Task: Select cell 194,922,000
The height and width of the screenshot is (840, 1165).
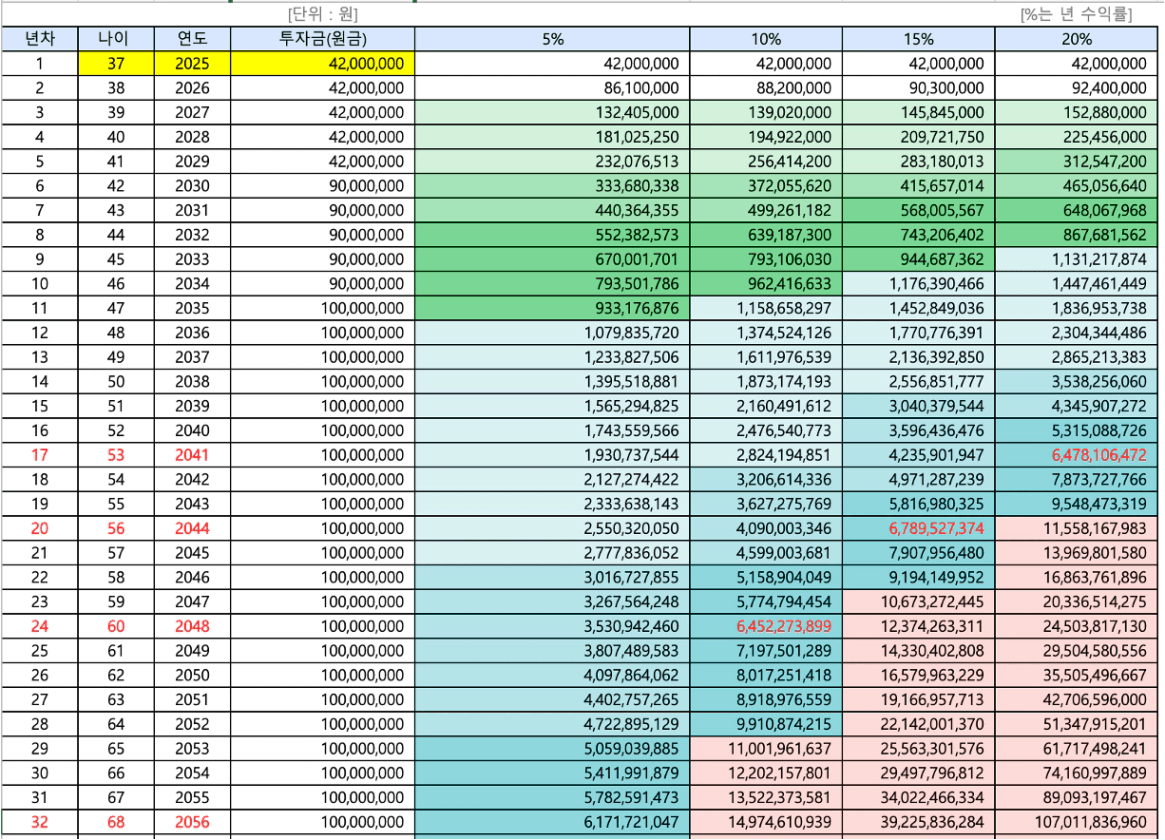Action: click(x=766, y=137)
